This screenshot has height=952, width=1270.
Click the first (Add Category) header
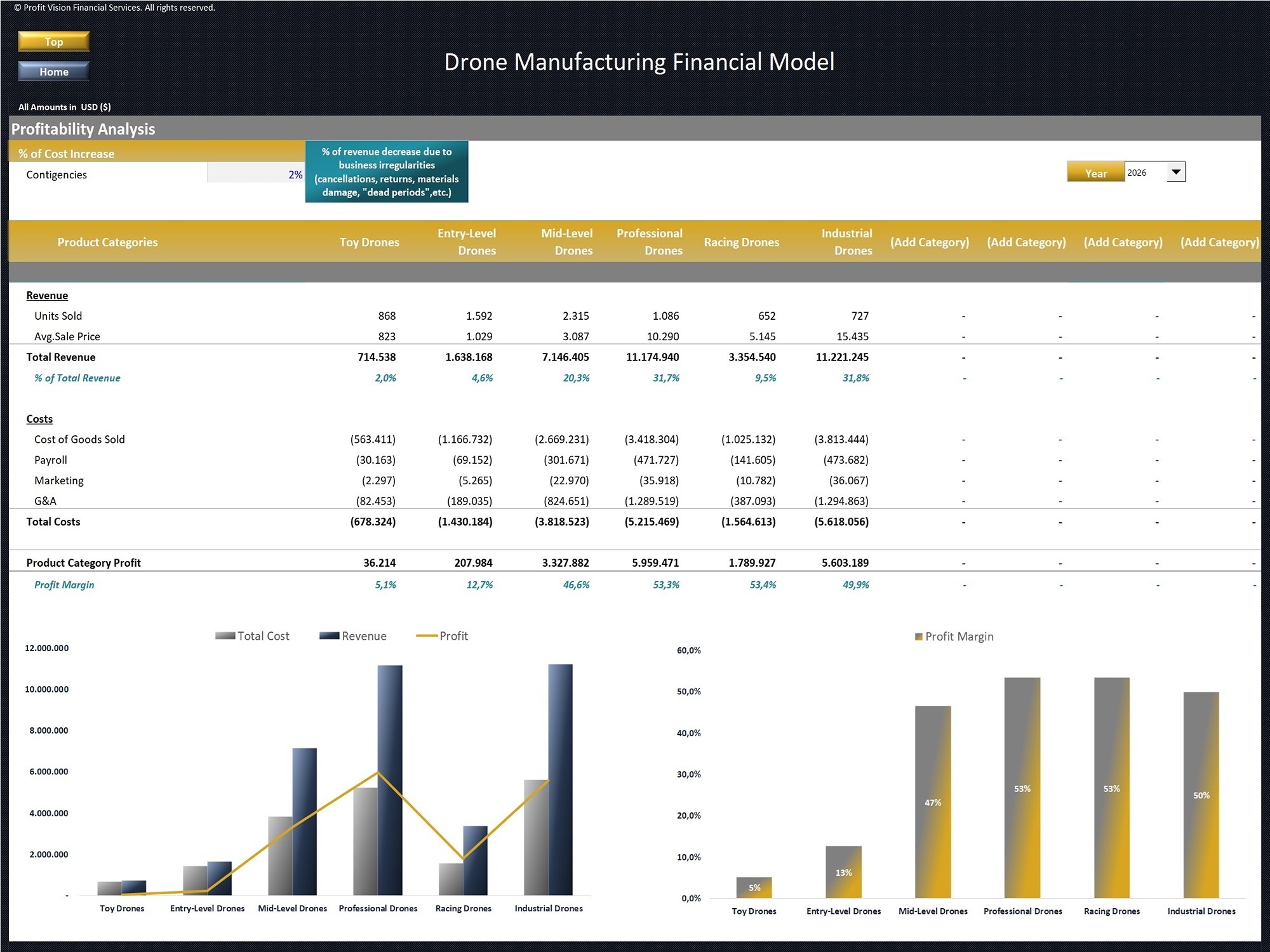pos(930,242)
